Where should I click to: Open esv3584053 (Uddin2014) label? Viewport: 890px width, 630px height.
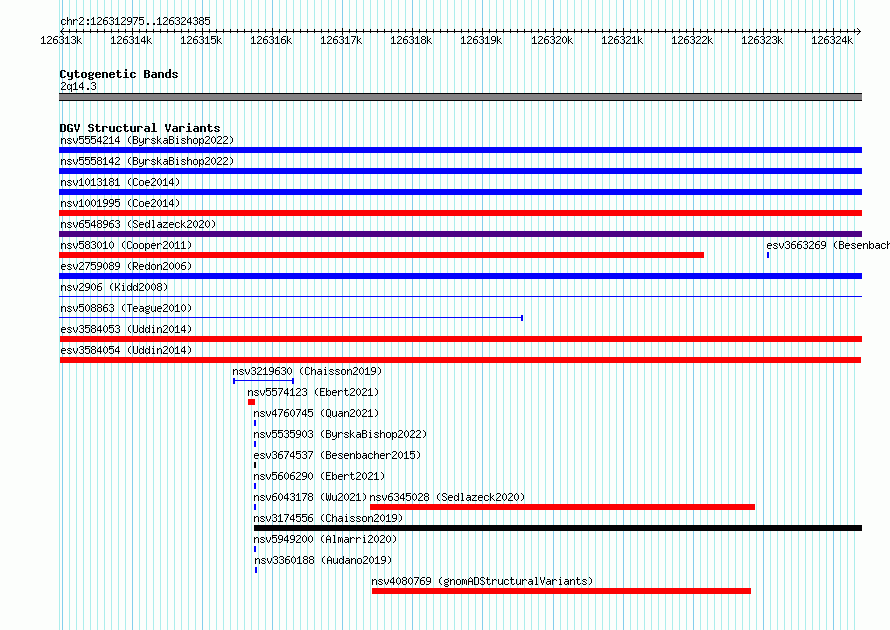click(126, 329)
